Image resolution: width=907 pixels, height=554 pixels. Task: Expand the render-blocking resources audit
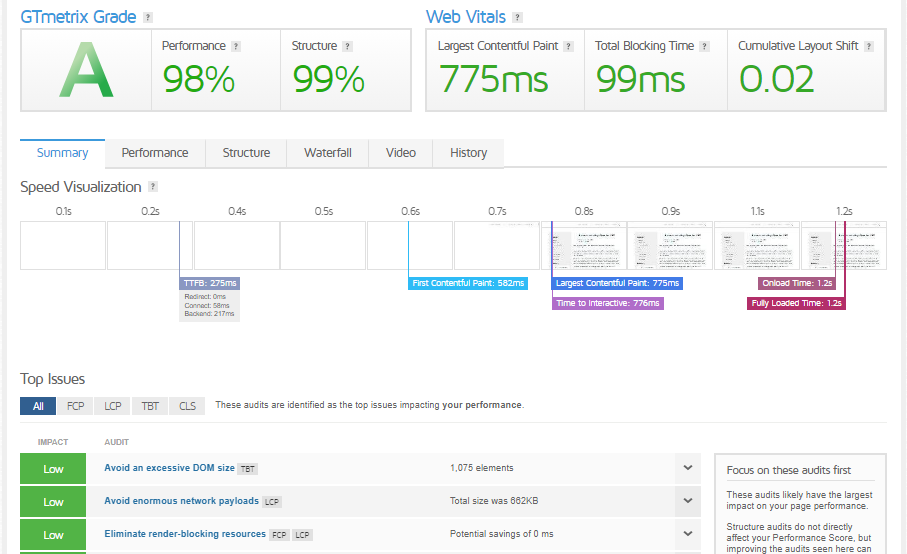click(688, 534)
